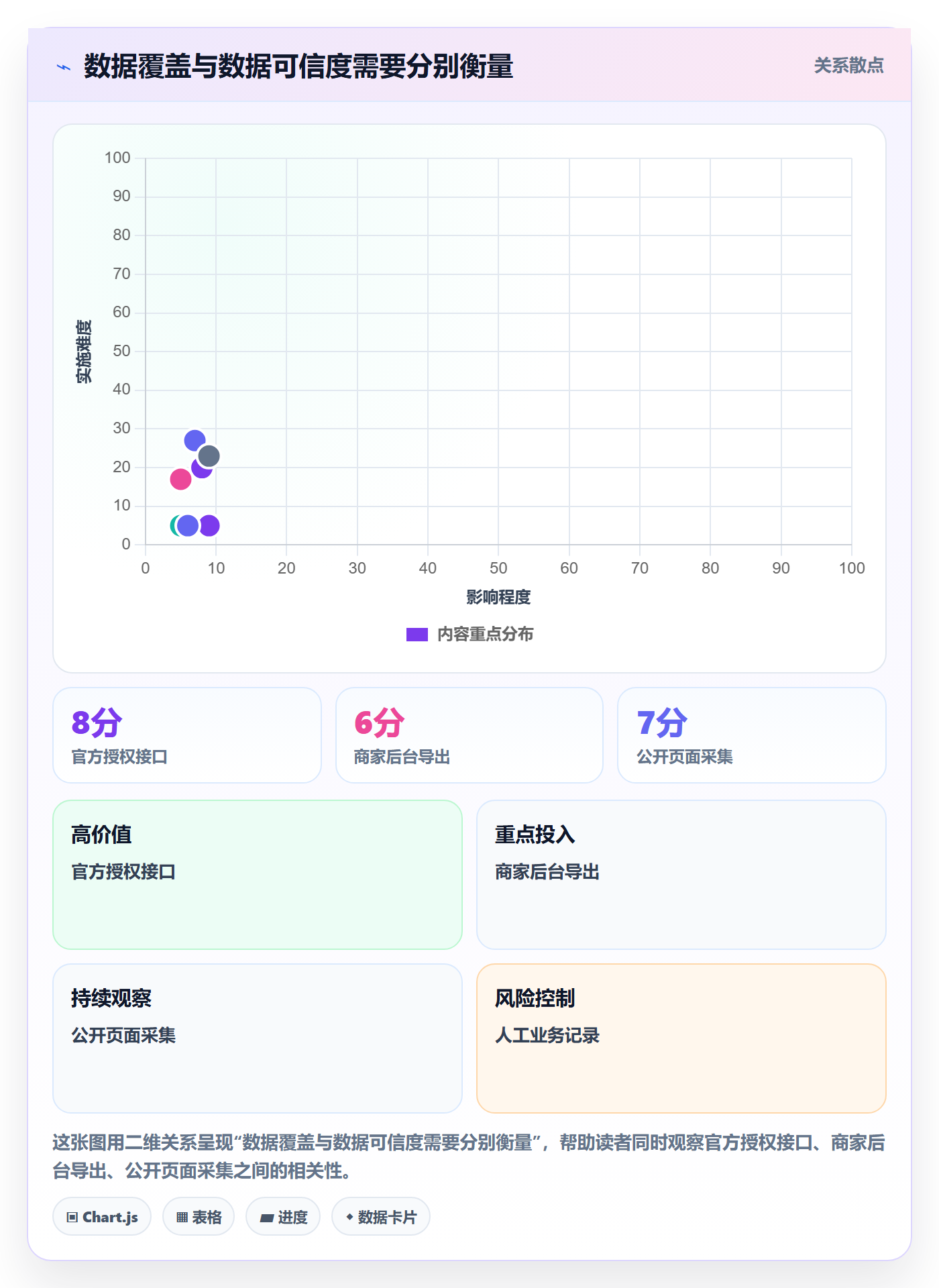Click the 6分 score value
Viewport: 939px width, 1288px height.
380,722
